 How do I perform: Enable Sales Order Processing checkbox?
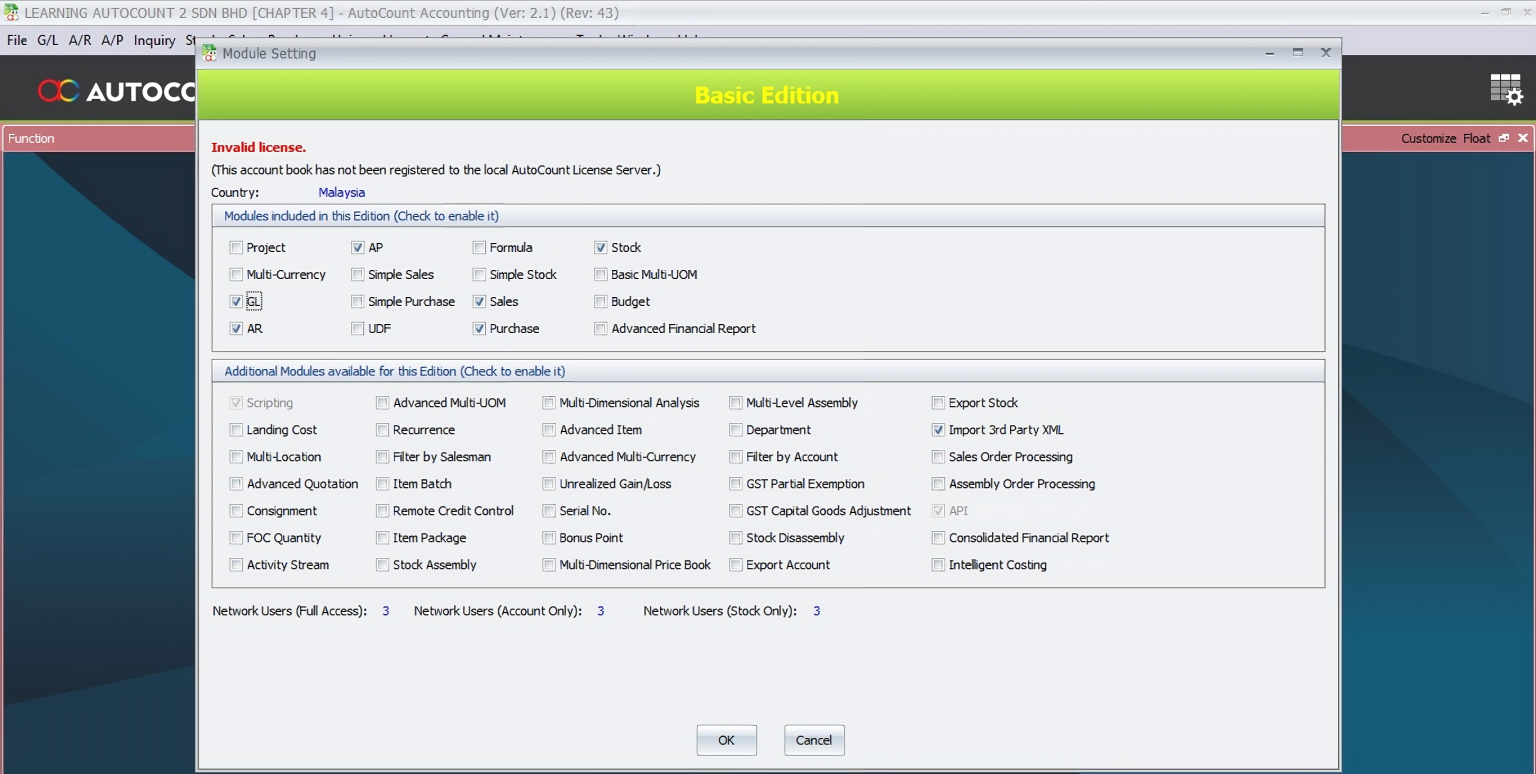coord(938,456)
